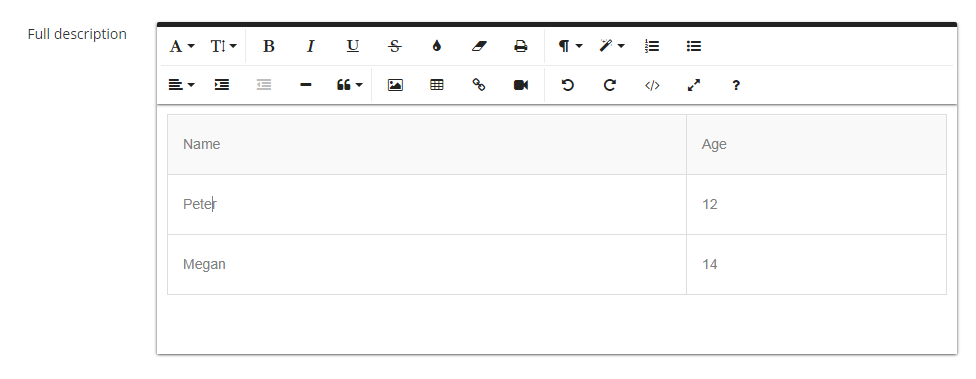
Task: Open the font size dropdown
Action: (x=223, y=46)
